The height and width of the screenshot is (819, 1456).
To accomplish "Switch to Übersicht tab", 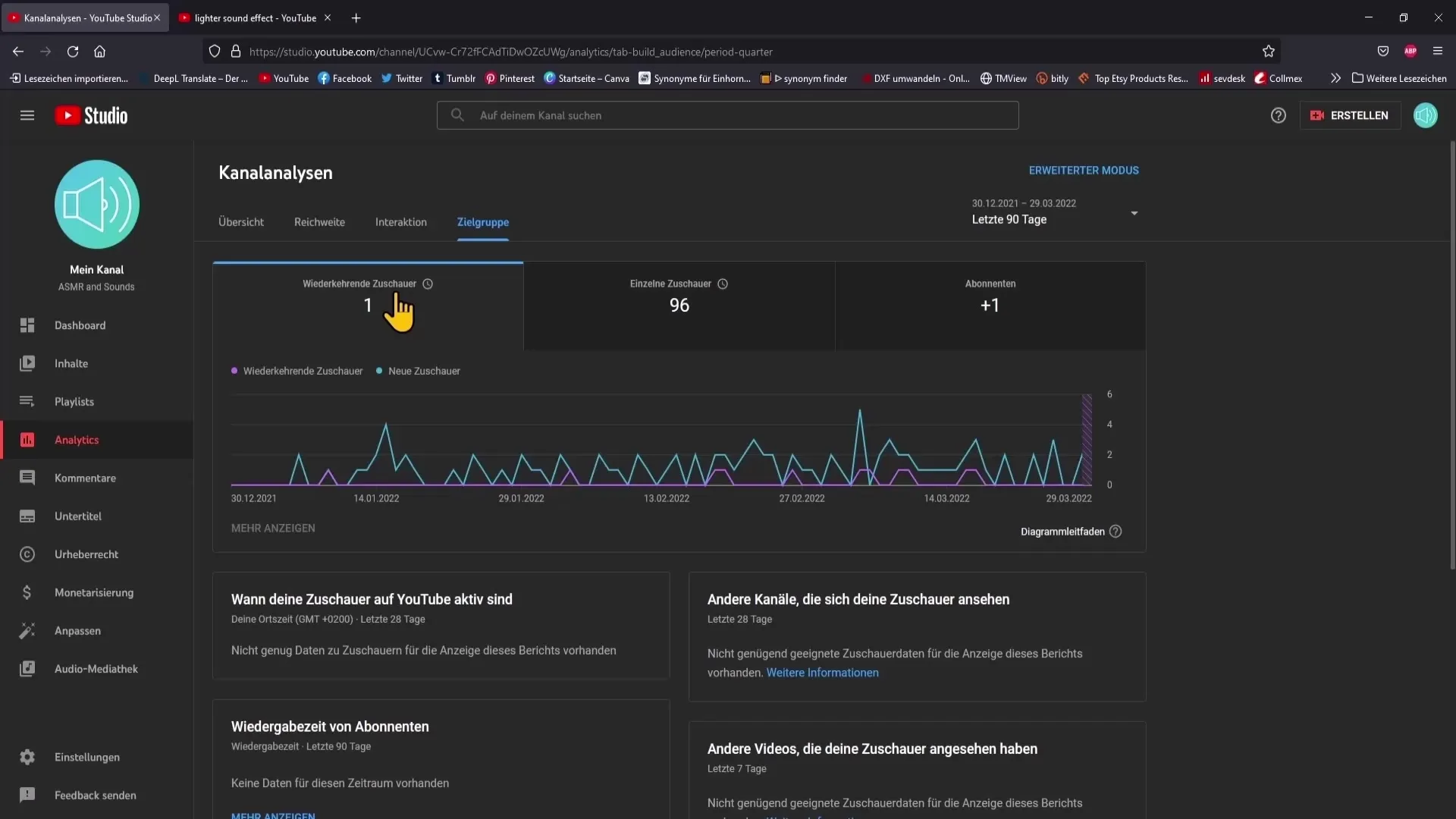I will click(x=241, y=222).
